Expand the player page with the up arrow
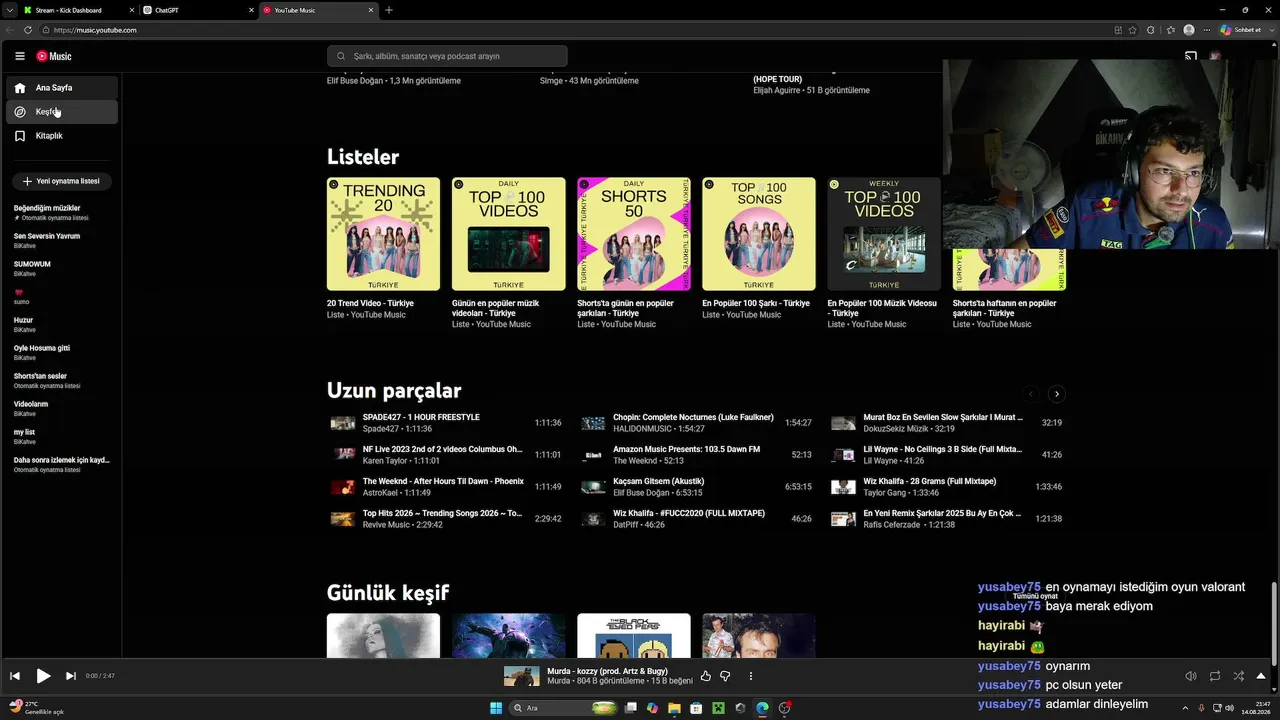The image size is (1280, 720). (x=1261, y=676)
